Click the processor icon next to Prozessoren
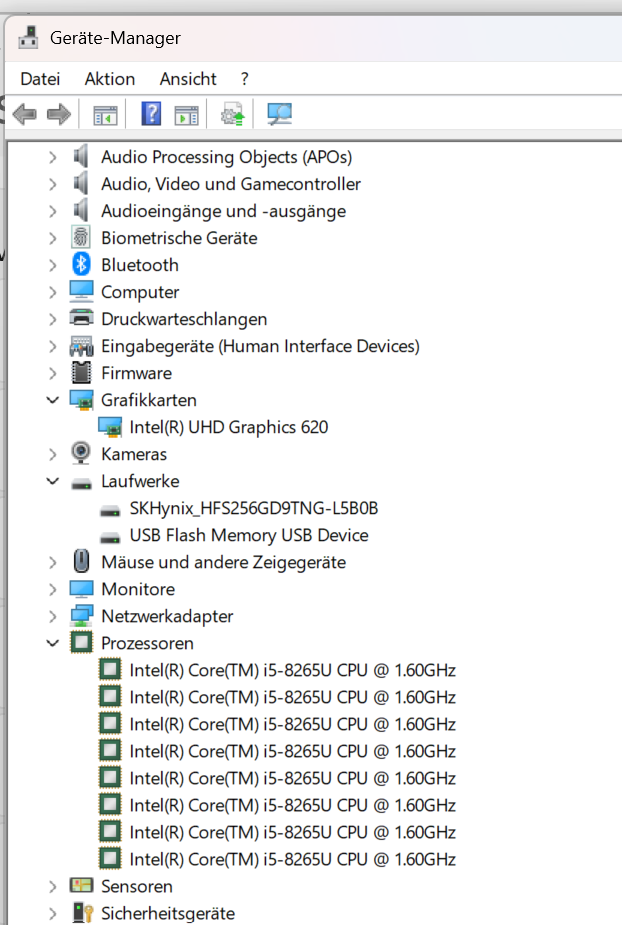Image resolution: width=622 pixels, height=925 pixels. pos(81,642)
